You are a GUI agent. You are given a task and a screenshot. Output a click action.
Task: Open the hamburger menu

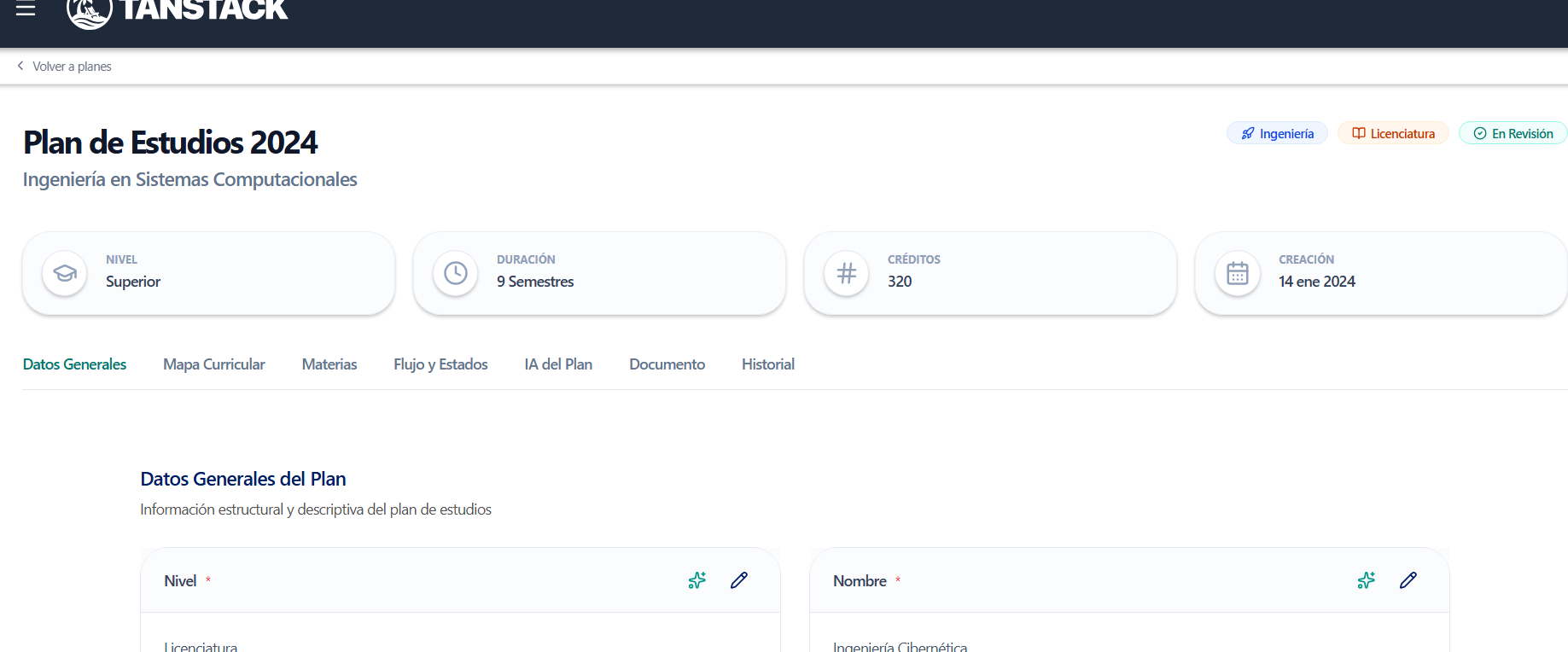click(x=26, y=9)
